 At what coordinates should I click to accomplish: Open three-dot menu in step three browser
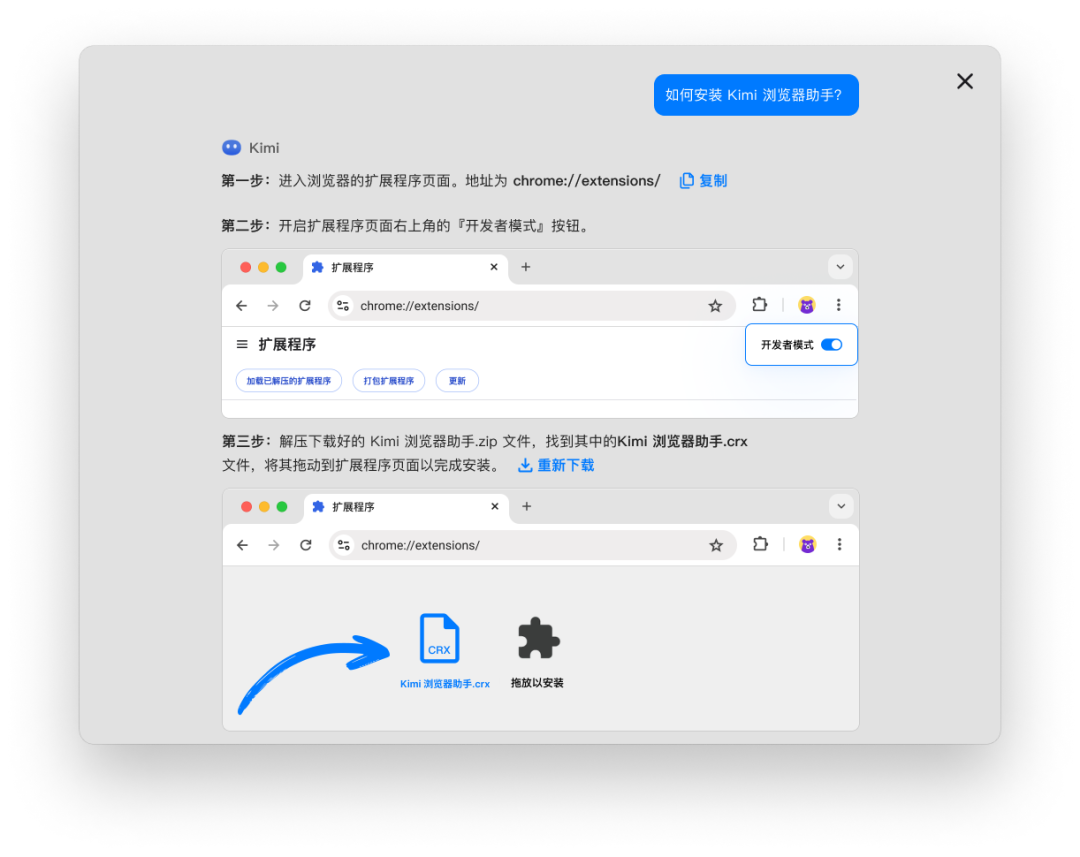(839, 545)
